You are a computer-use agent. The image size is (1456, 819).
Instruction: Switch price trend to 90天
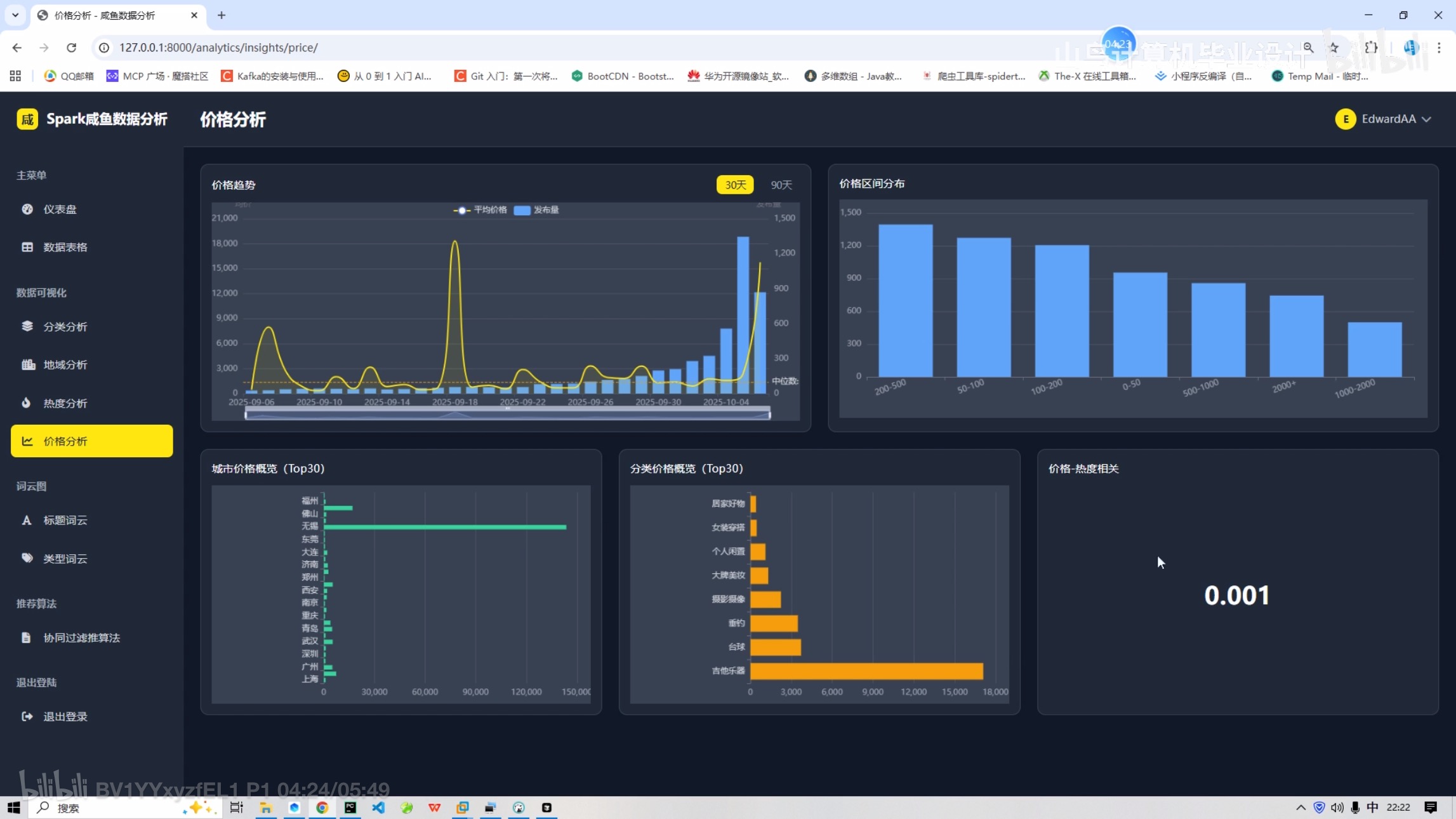click(781, 185)
